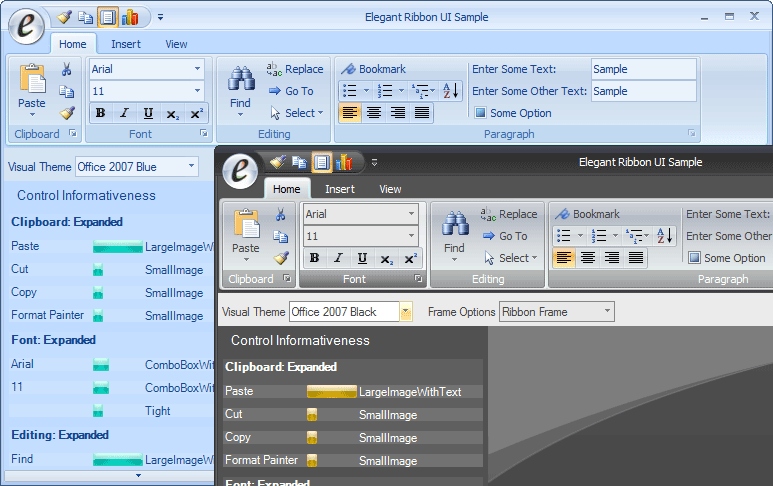
Task: Toggle highlighted quick access list button in blue window
Action: point(107,18)
